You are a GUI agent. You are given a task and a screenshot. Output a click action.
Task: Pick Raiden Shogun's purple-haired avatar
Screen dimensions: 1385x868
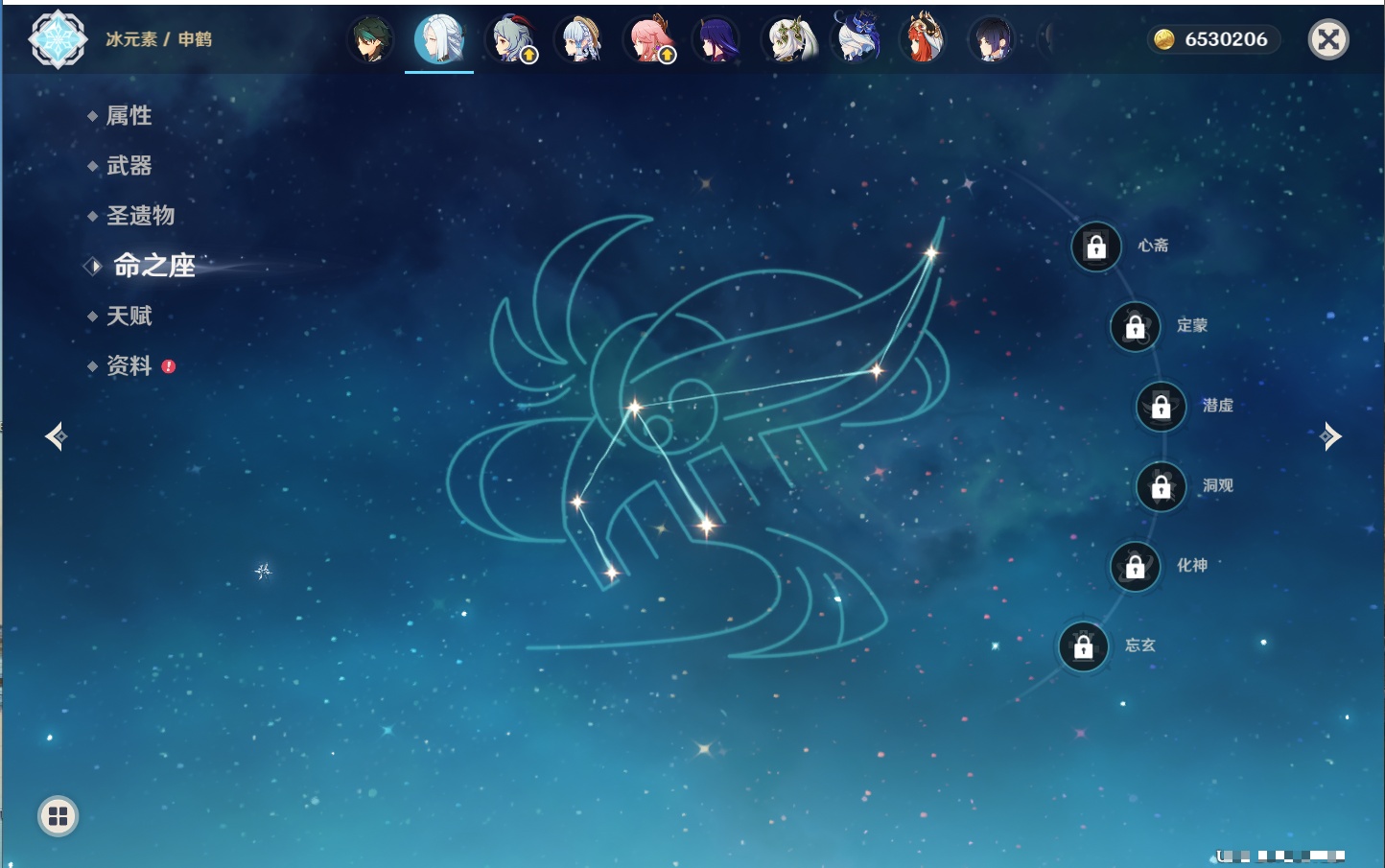(717, 39)
